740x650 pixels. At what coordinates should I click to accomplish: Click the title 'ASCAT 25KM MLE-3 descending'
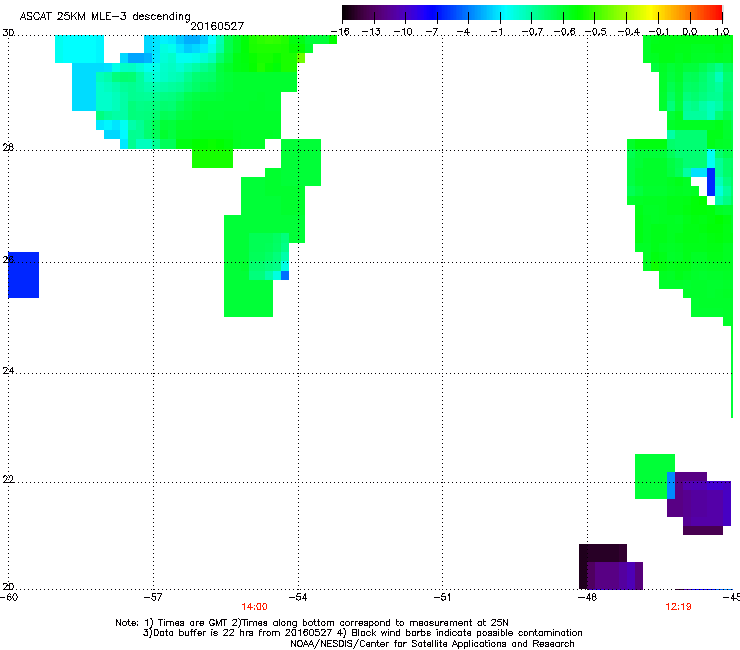[105, 17]
